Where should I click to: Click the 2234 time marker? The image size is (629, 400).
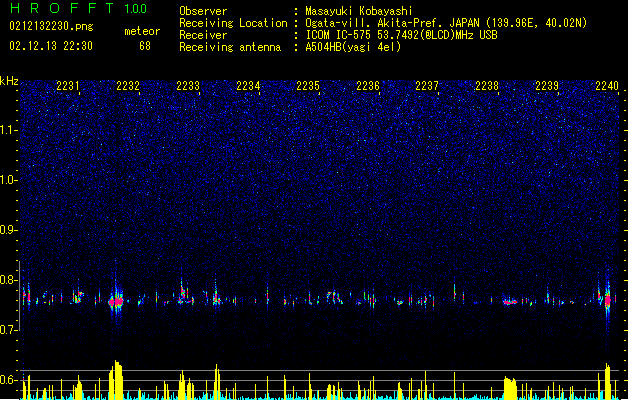tap(248, 86)
